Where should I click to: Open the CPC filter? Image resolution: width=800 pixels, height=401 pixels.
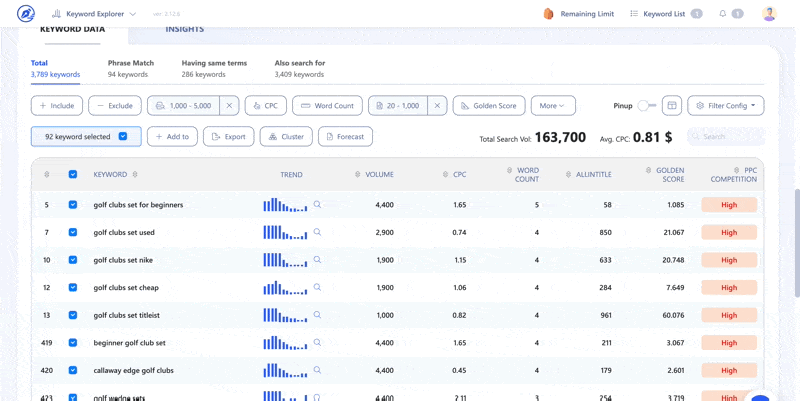click(x=265, y=106)
